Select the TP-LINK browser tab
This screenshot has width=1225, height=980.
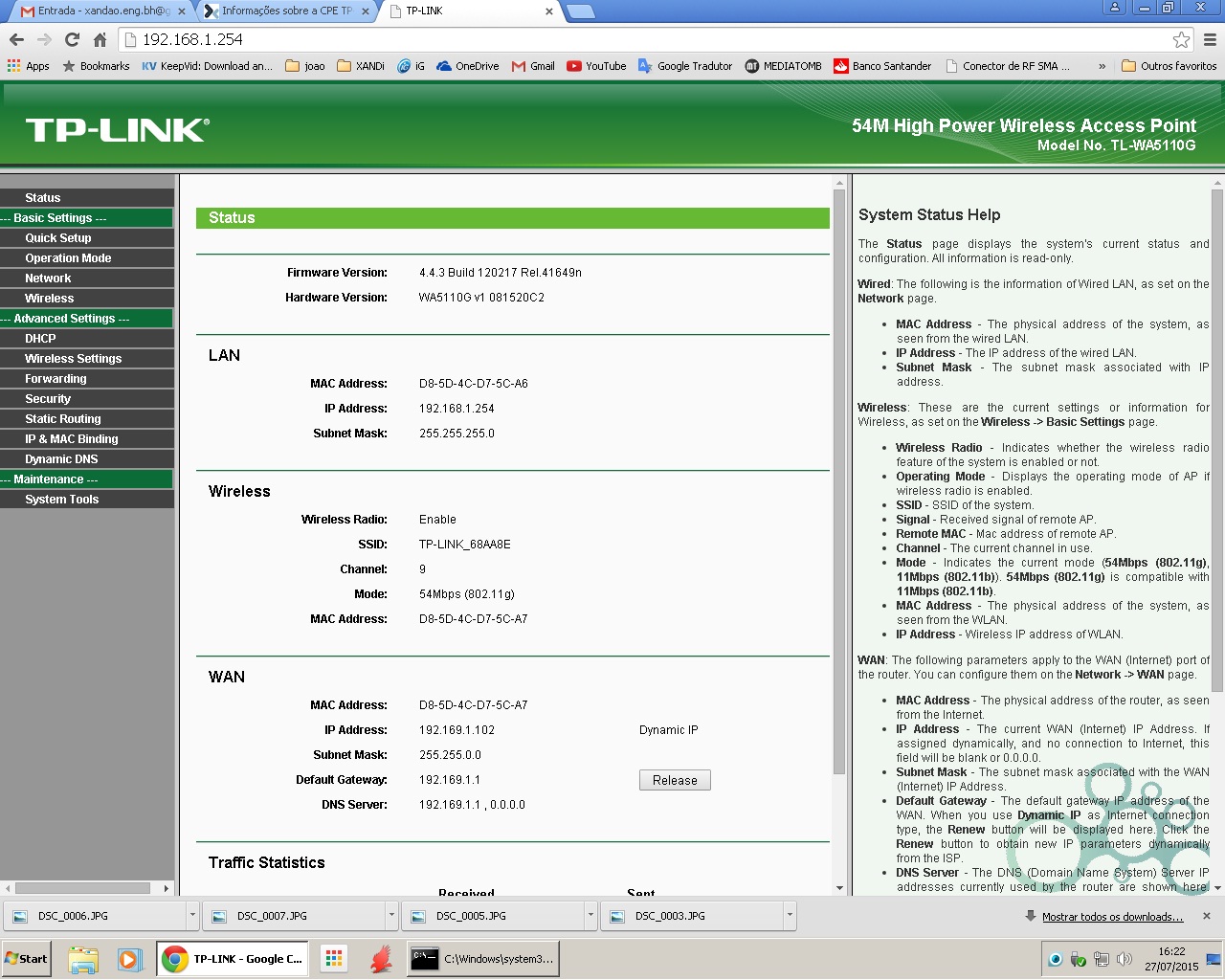pos(470,11)
